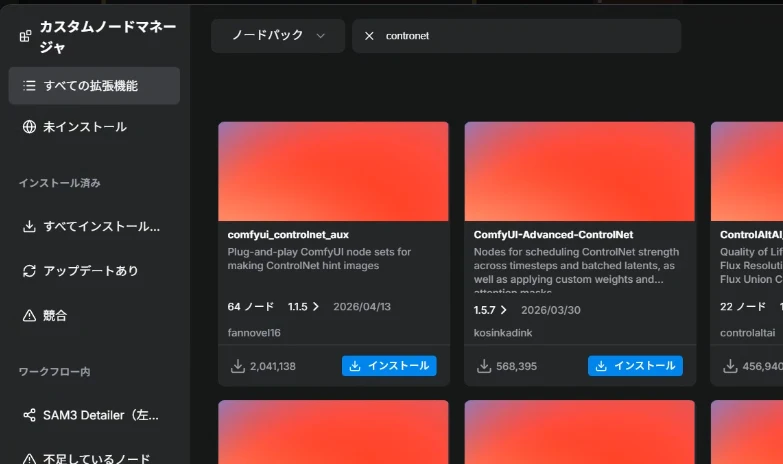The image size is (783, 464).
Task: Select SAM3 Detailer workflow entry
Action: (x=94, y=415)
